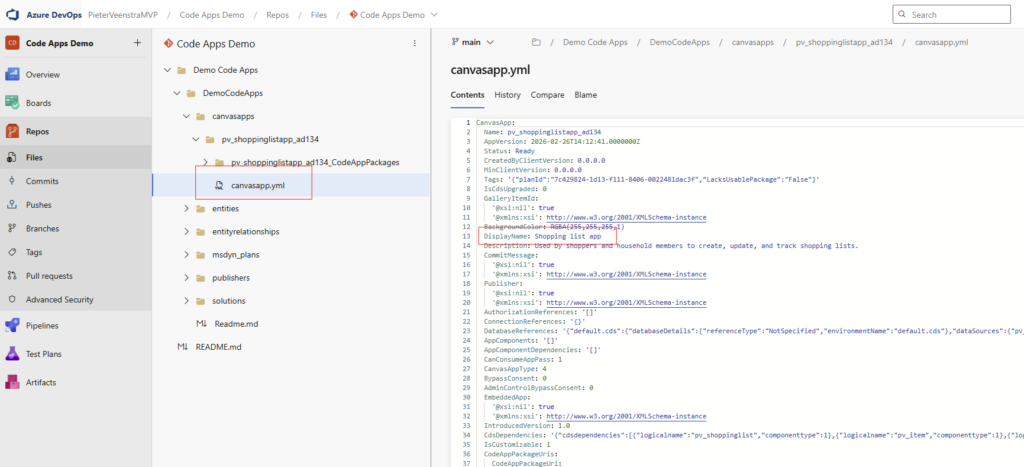Collapse the DemoCodeApps folder chevron
1024x467 pixels.
click(177, 93)
